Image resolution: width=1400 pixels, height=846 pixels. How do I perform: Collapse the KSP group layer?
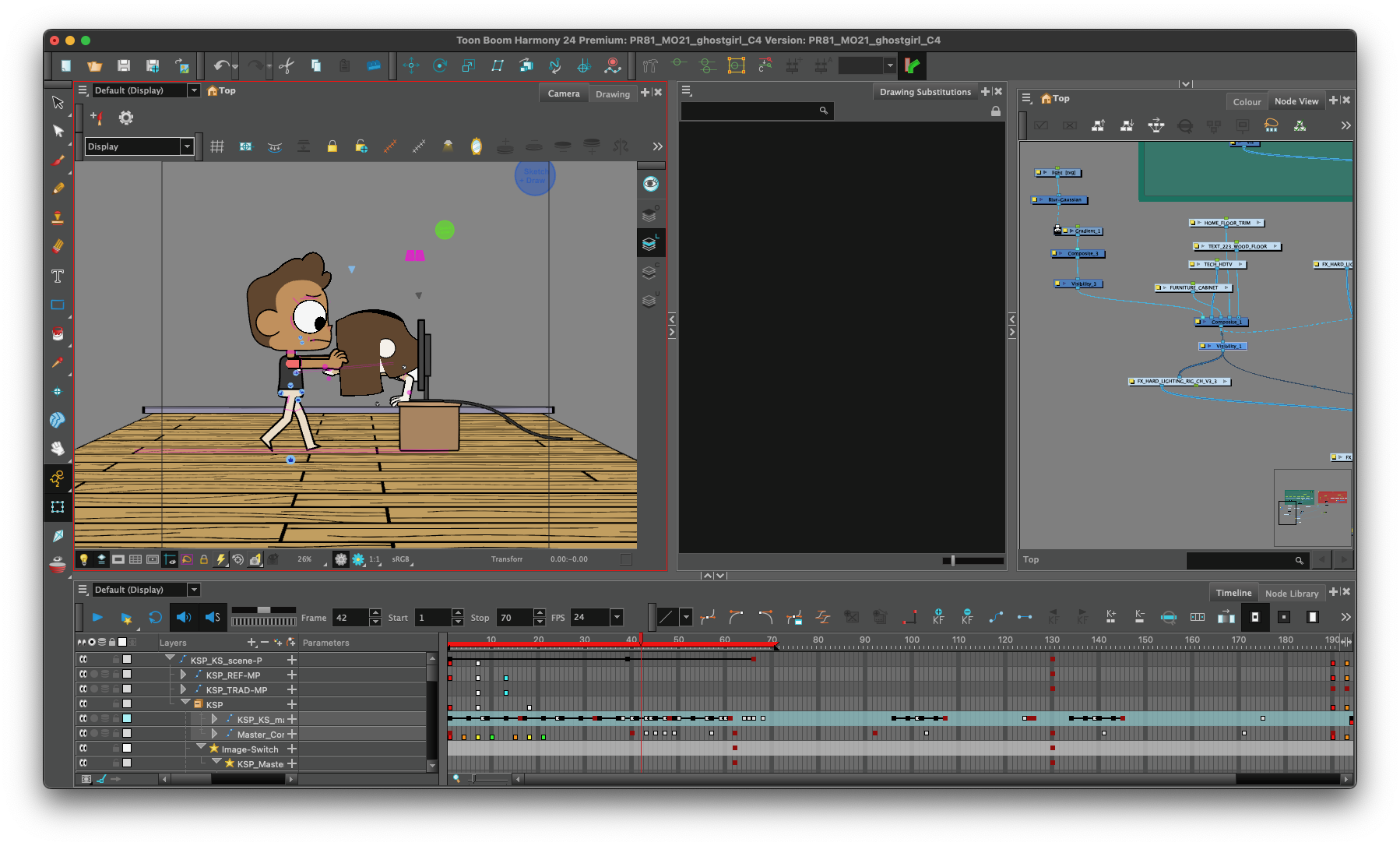(x=185, y=703)
